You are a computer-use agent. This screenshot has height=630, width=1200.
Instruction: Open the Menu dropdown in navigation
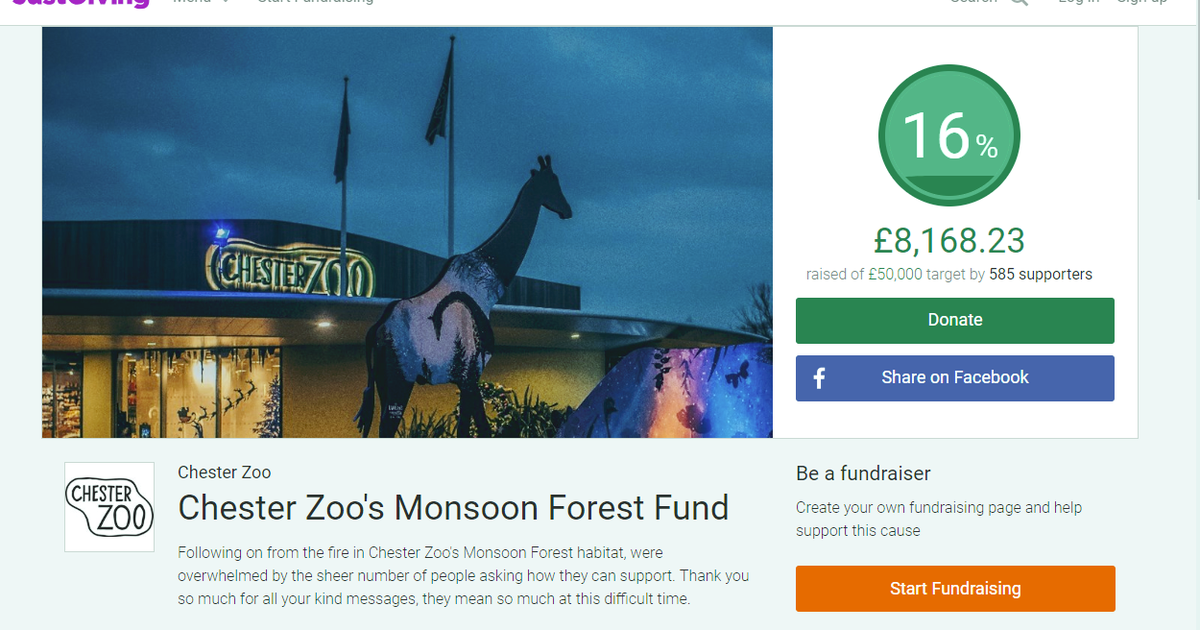tap(192, 3)
